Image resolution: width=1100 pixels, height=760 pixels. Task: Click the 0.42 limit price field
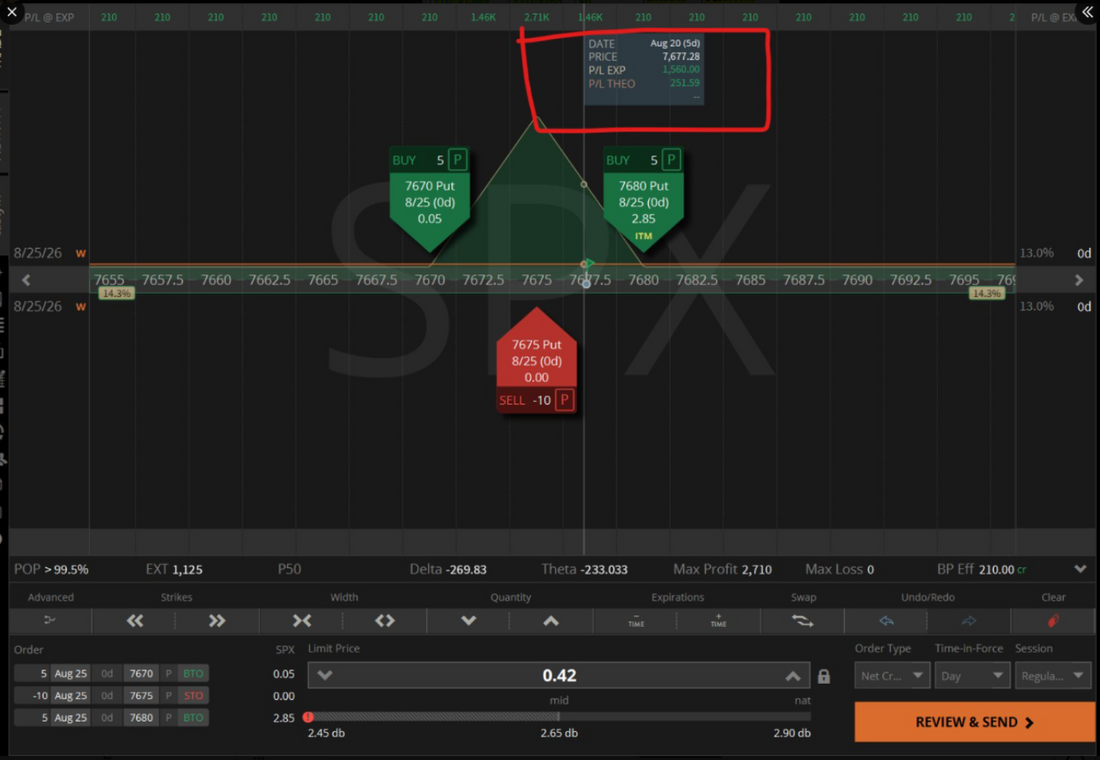pos(559,675)
